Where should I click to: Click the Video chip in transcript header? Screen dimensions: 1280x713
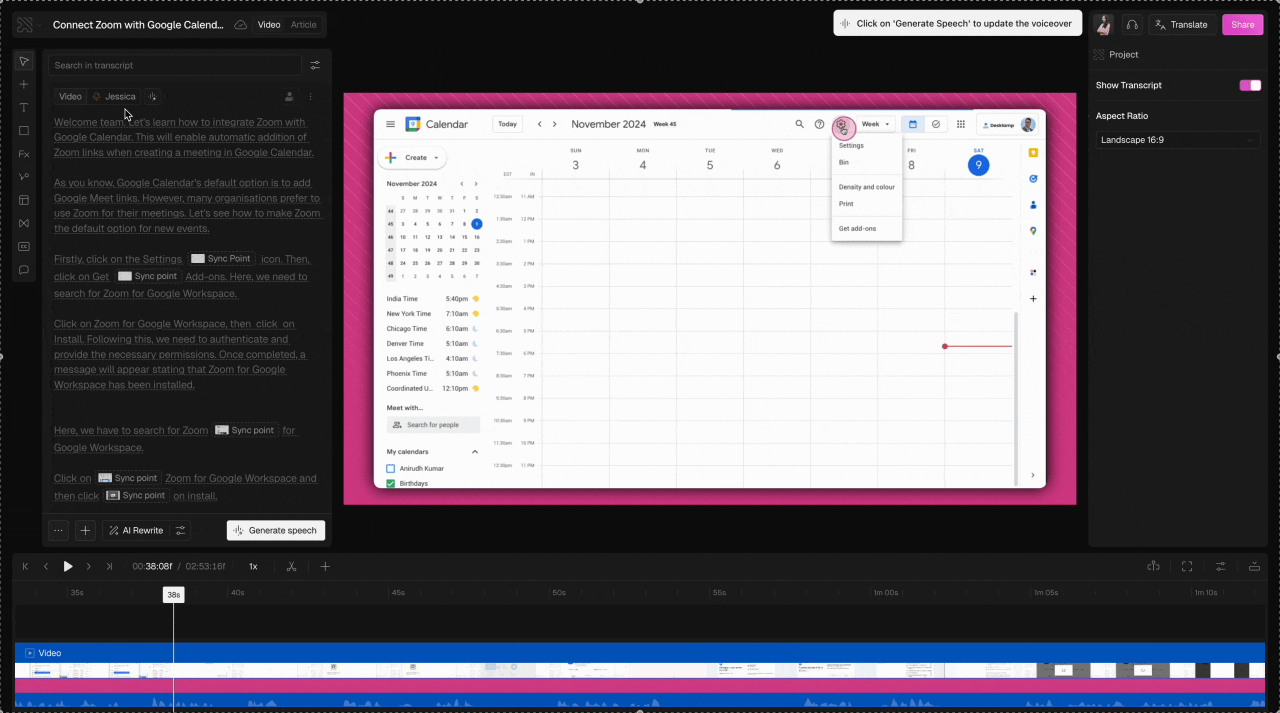point(70,97)
